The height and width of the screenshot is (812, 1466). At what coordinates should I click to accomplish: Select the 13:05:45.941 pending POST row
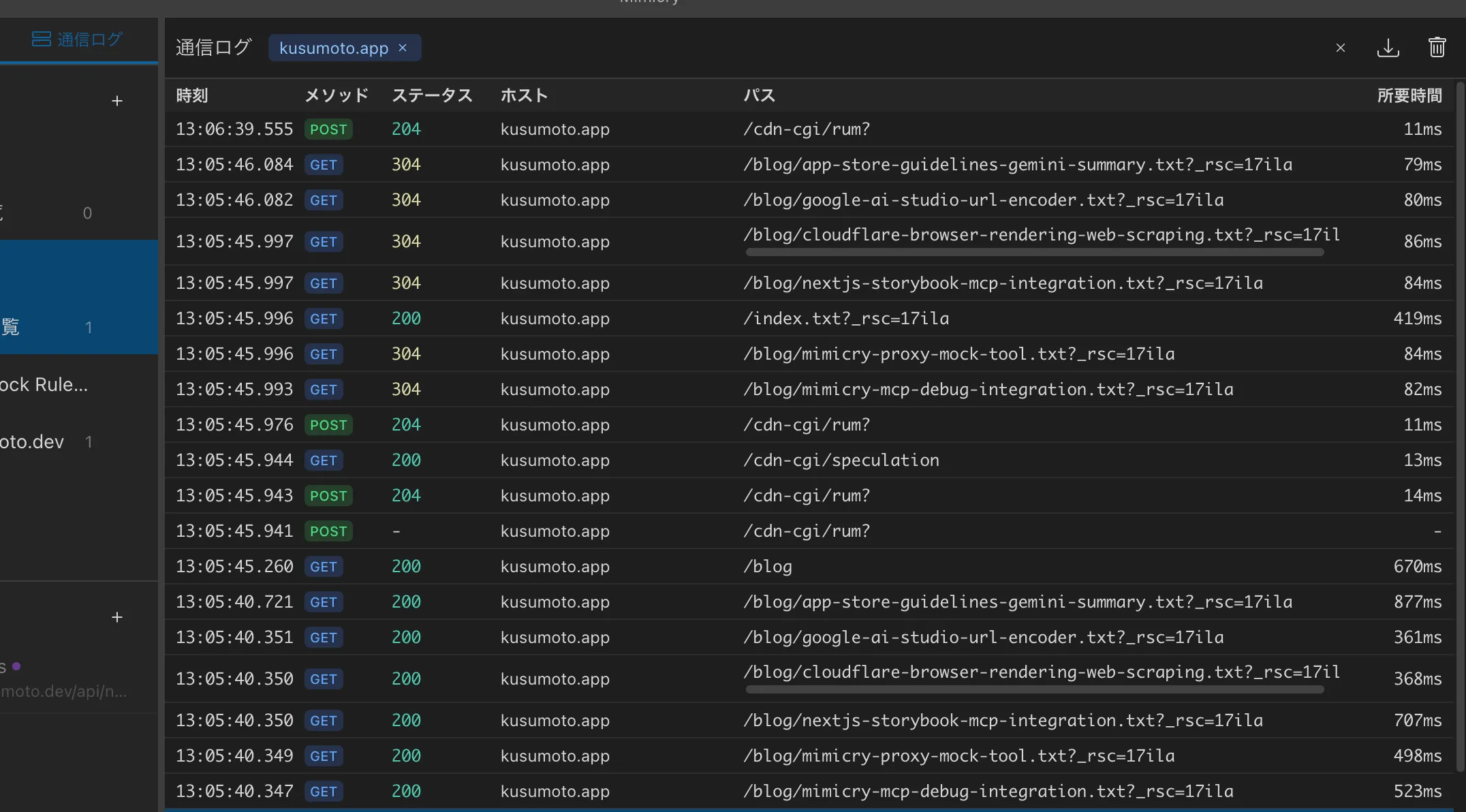click(809, 531)
